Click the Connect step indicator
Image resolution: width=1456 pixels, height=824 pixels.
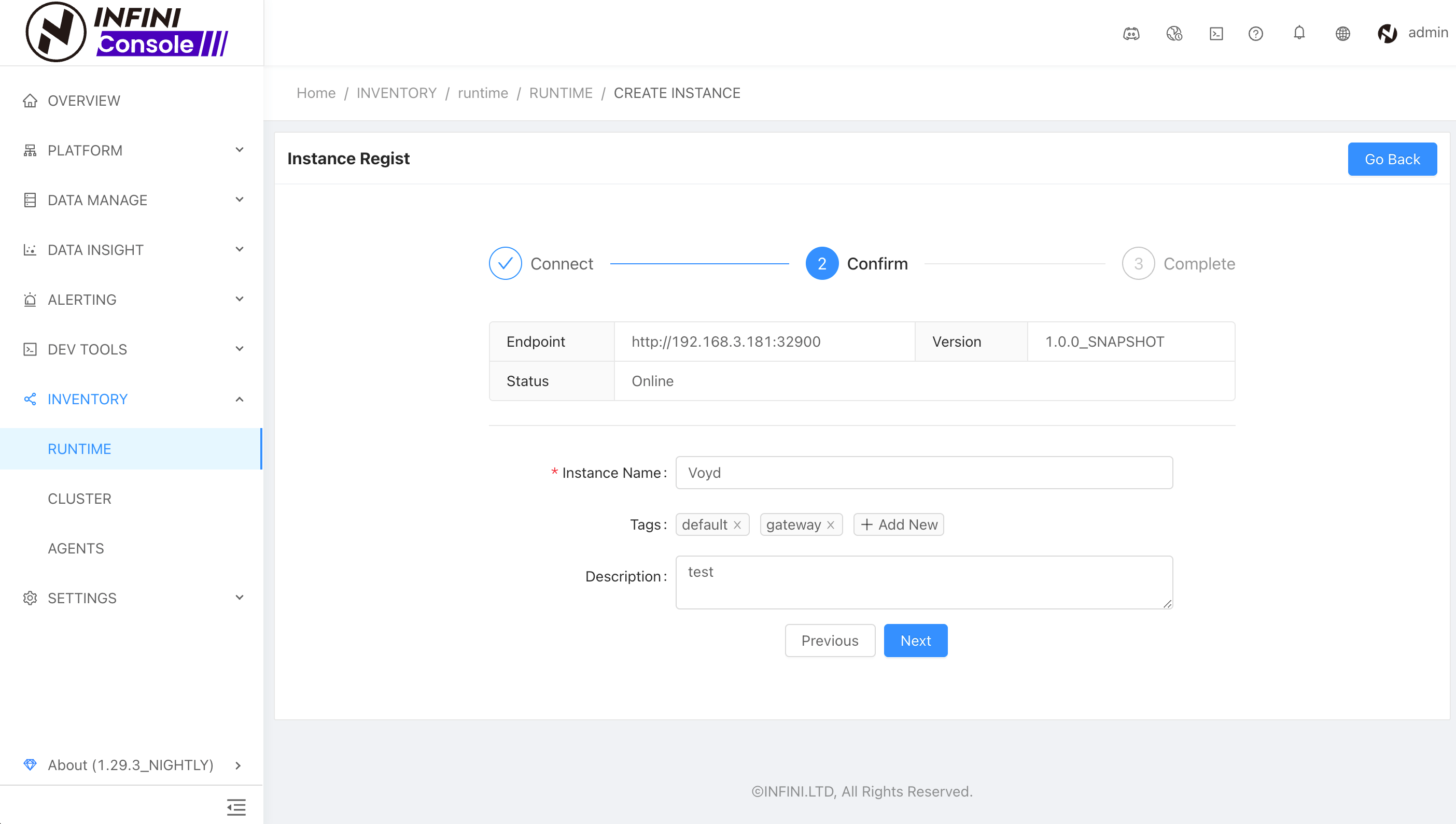tap(505, 263)
